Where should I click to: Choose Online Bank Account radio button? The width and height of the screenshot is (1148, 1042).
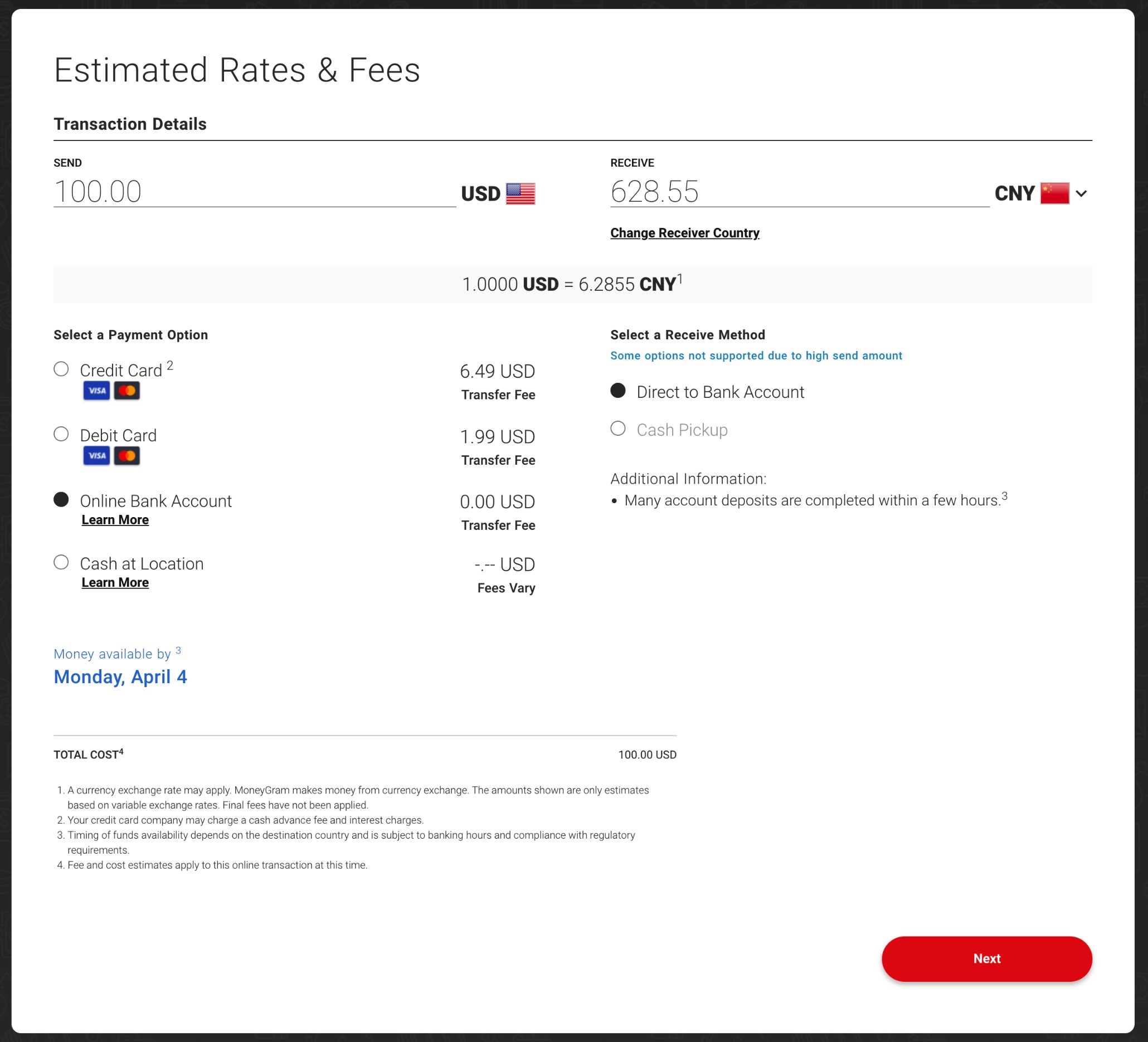coord(61,499)
